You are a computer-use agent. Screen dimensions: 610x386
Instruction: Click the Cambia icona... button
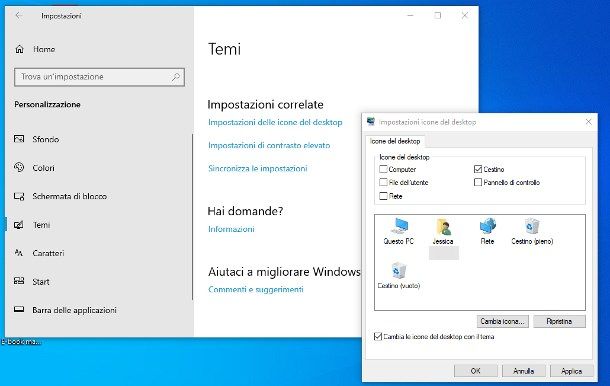click(x=502, y=321)
